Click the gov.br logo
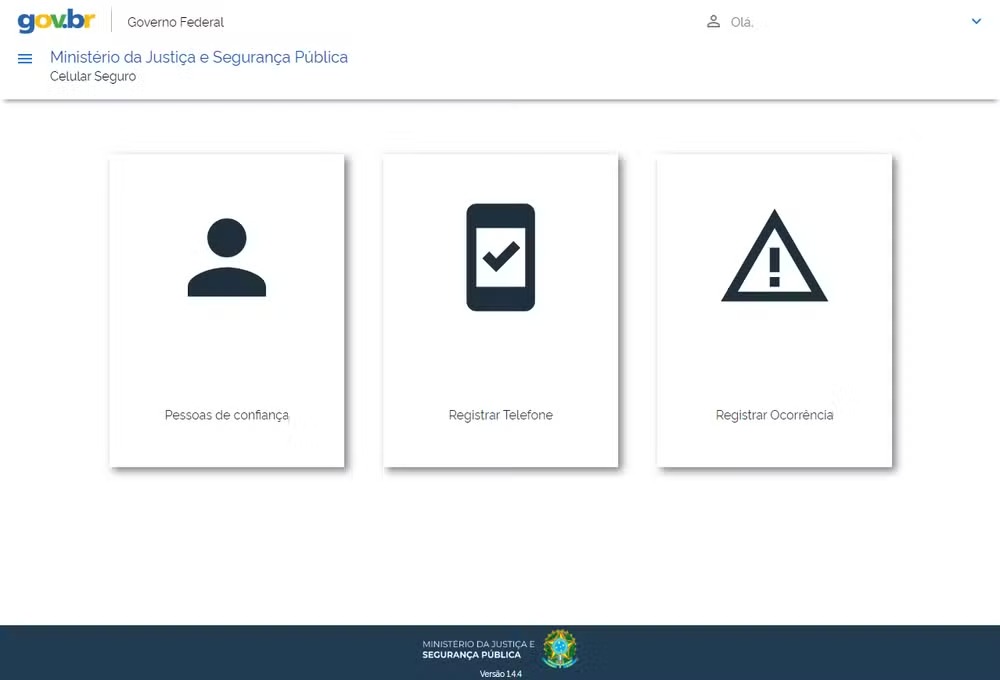The image size is (1000, 680). click(x=56, y=21)
